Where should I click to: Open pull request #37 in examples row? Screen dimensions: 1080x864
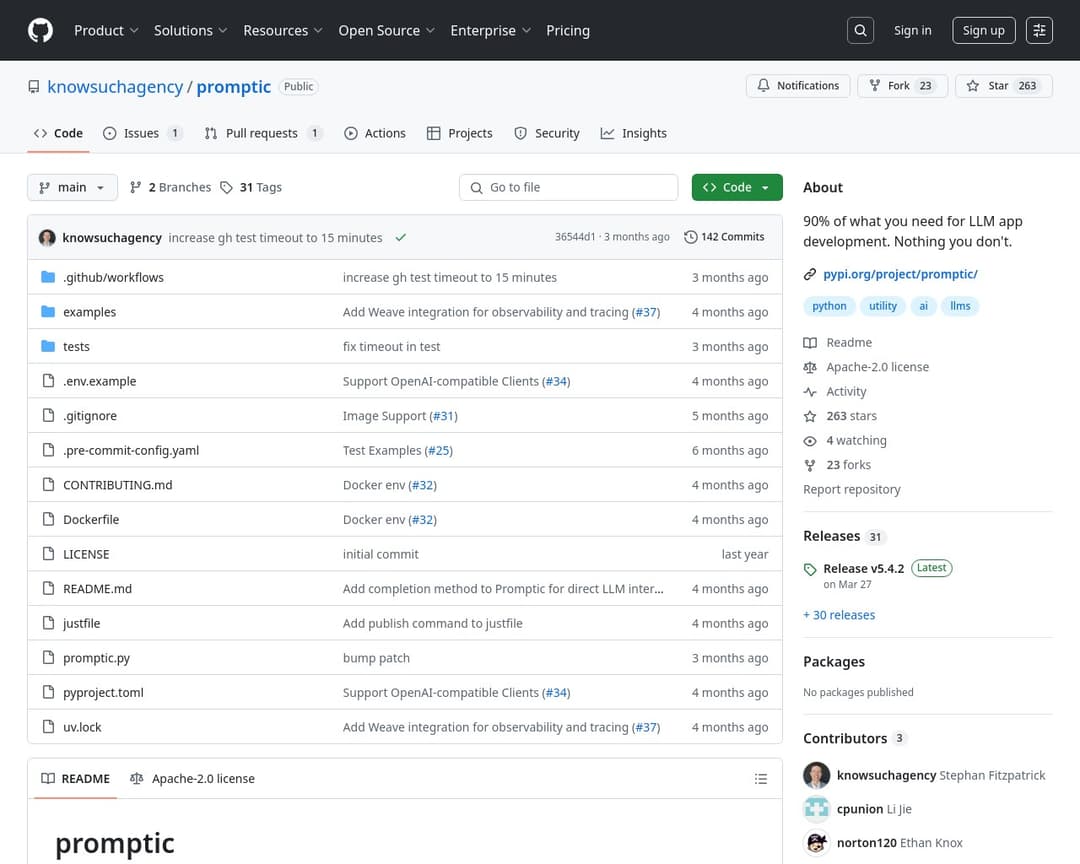click(x=646, y=312)
